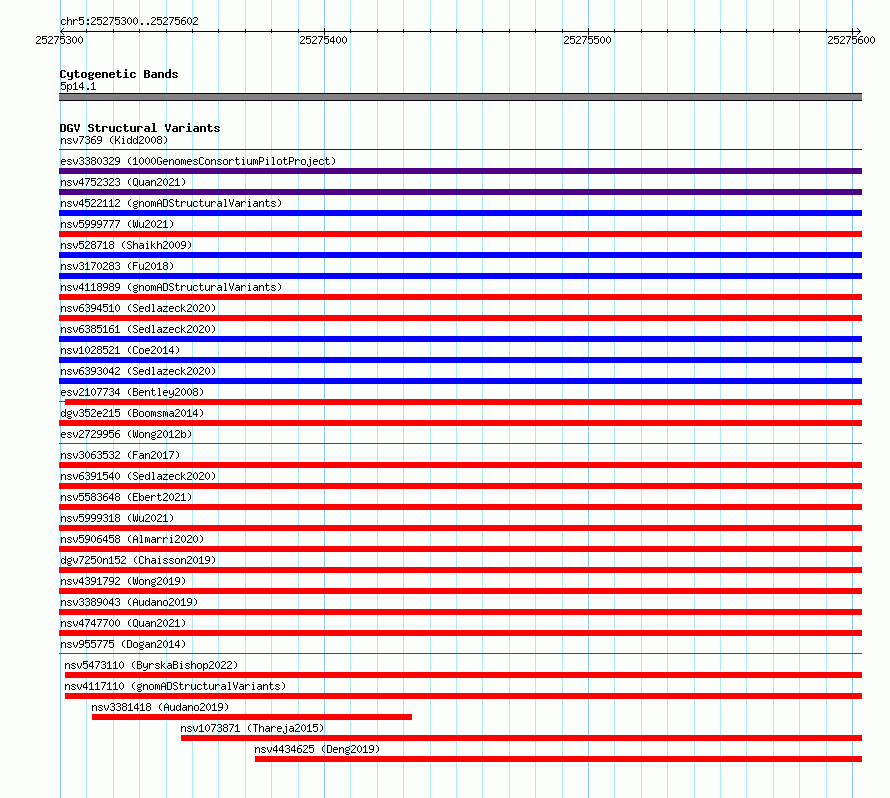Image resolution: width=890 pixels, height=798 pixels.
Task: Open variant nsv6391540 (Sedlazeck2020)
Action: click(138, 476)
